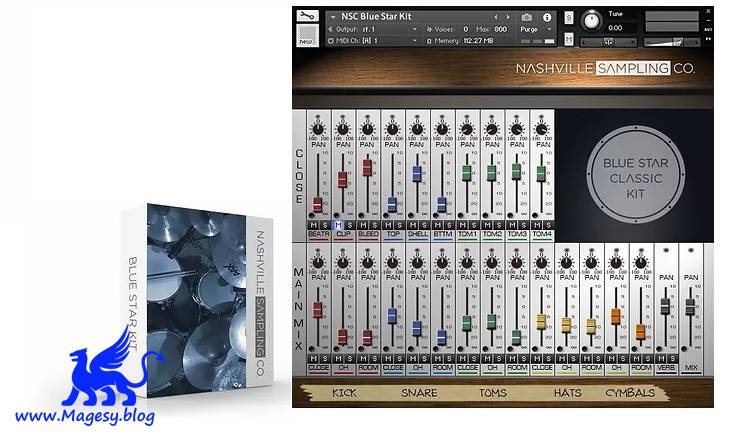Adjust the BEATR channel pan knob
741x432 pixels.
tap(318, 129)
